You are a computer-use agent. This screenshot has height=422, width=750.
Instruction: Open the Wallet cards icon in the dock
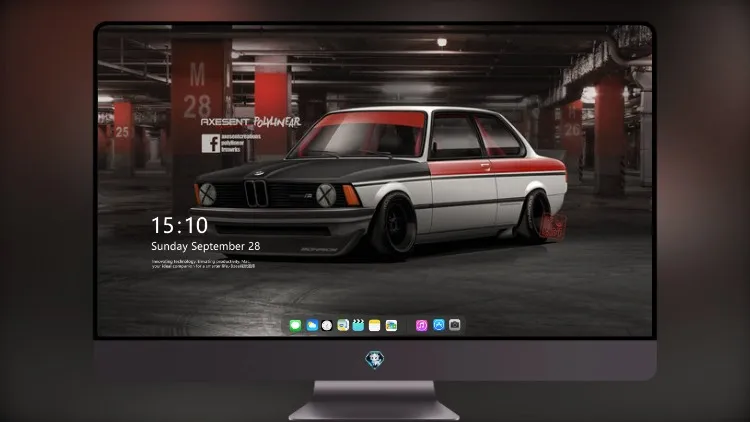pyautogui.click(x=391, y=326)
